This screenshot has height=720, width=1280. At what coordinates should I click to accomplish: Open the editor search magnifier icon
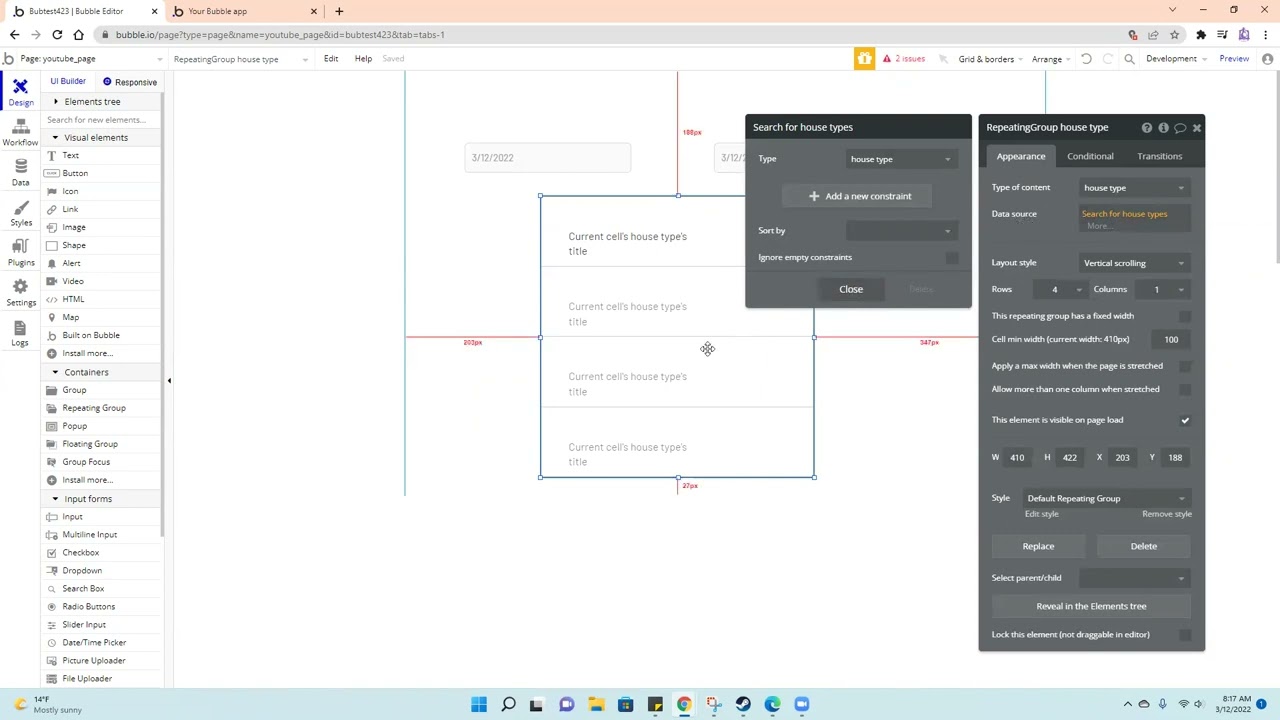pos(1129,59)
